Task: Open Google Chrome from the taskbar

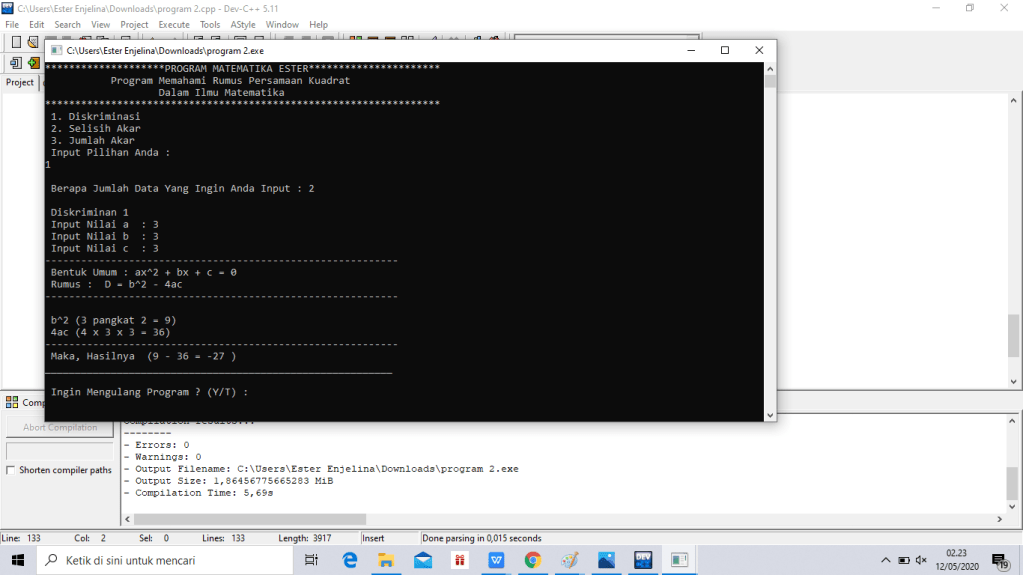Action: (533, 560)
